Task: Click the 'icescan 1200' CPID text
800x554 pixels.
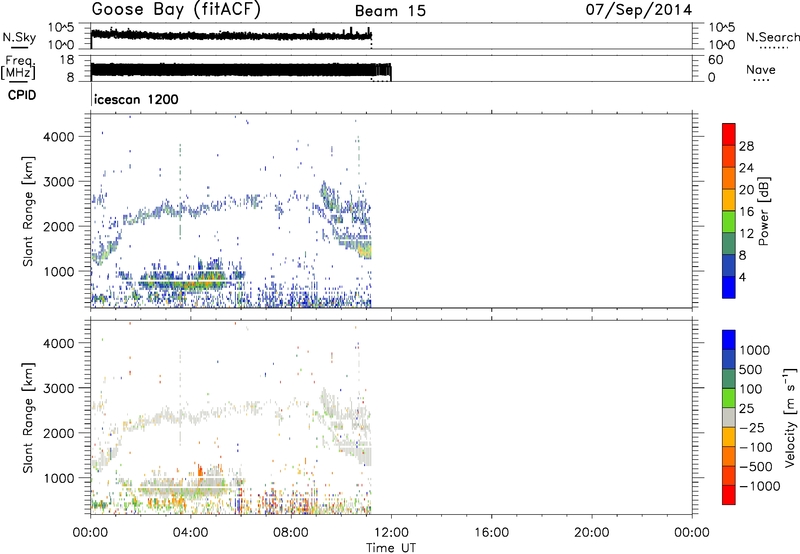Action: [136, 99]
